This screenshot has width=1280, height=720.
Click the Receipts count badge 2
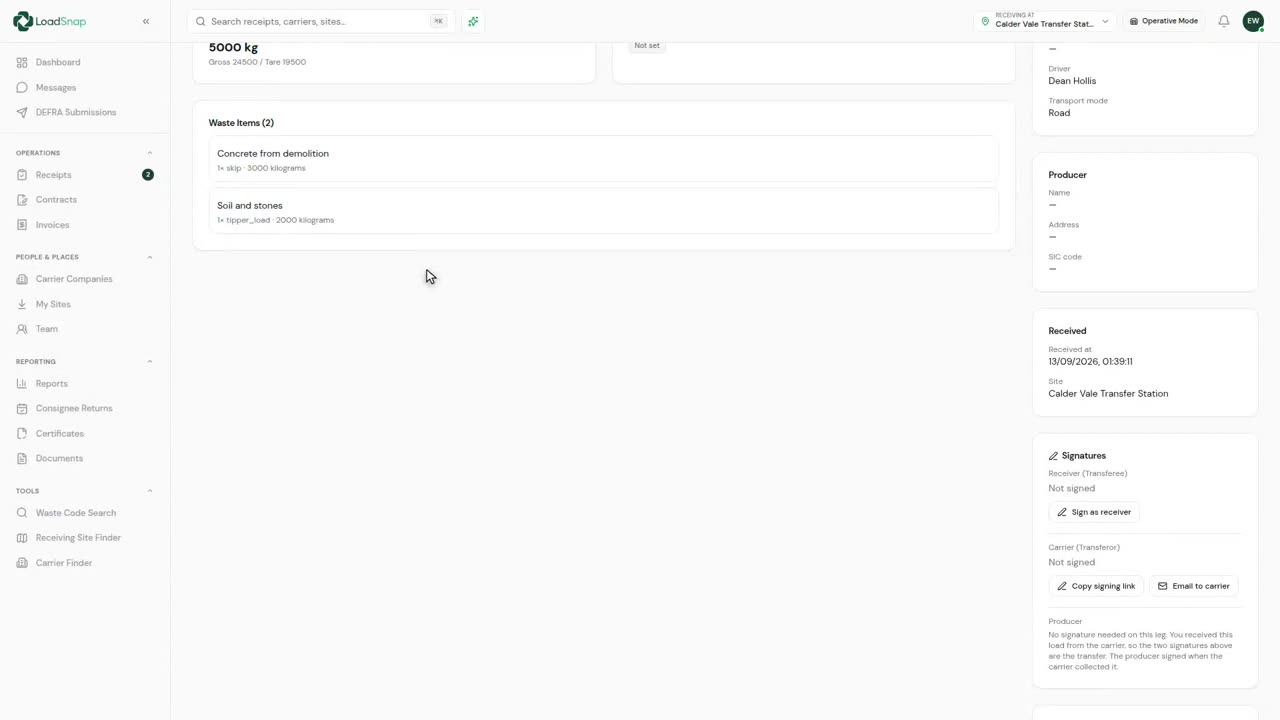tap(148, 175)
